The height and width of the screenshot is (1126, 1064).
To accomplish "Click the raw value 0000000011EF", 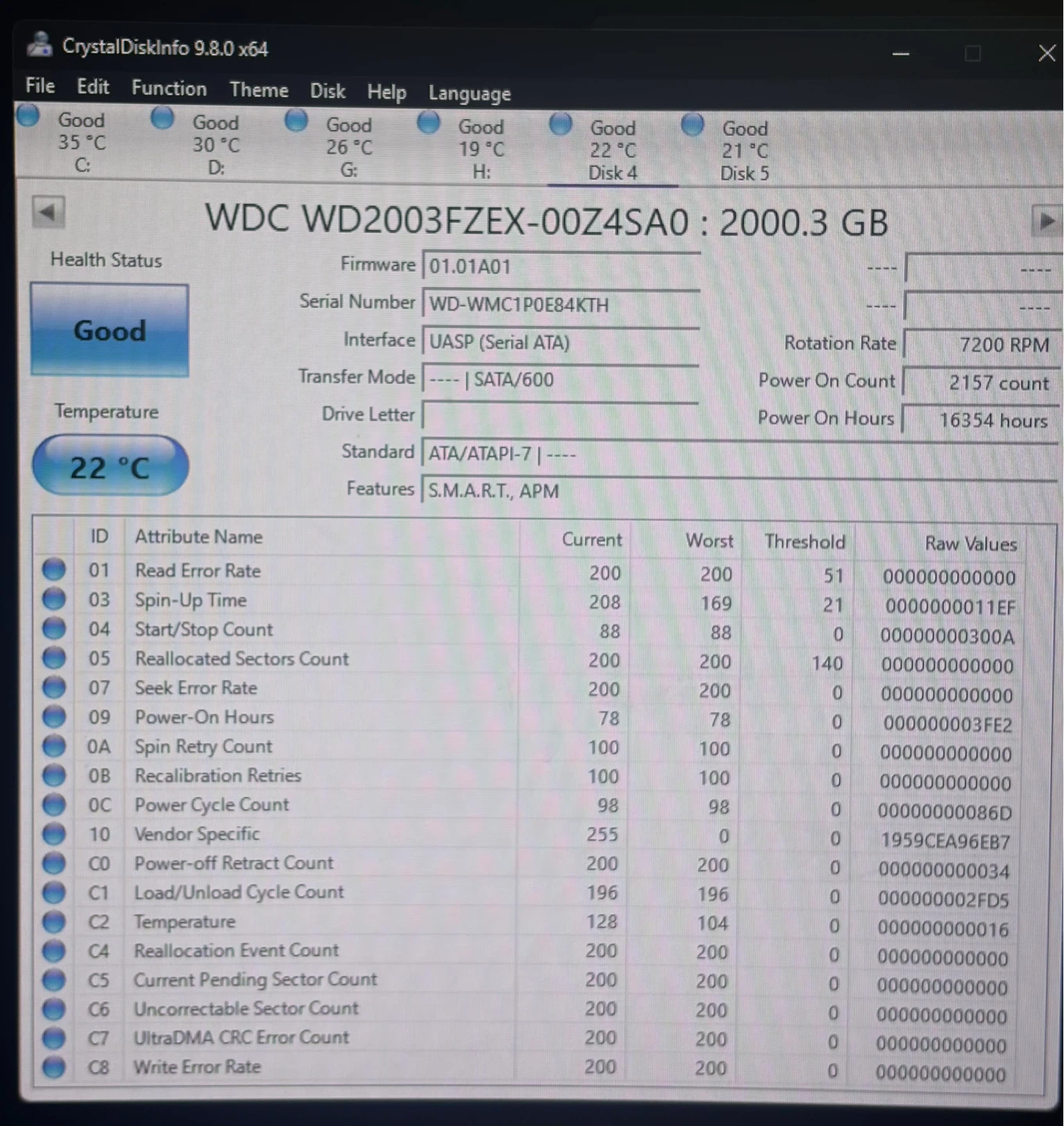I will coord(951,607).
